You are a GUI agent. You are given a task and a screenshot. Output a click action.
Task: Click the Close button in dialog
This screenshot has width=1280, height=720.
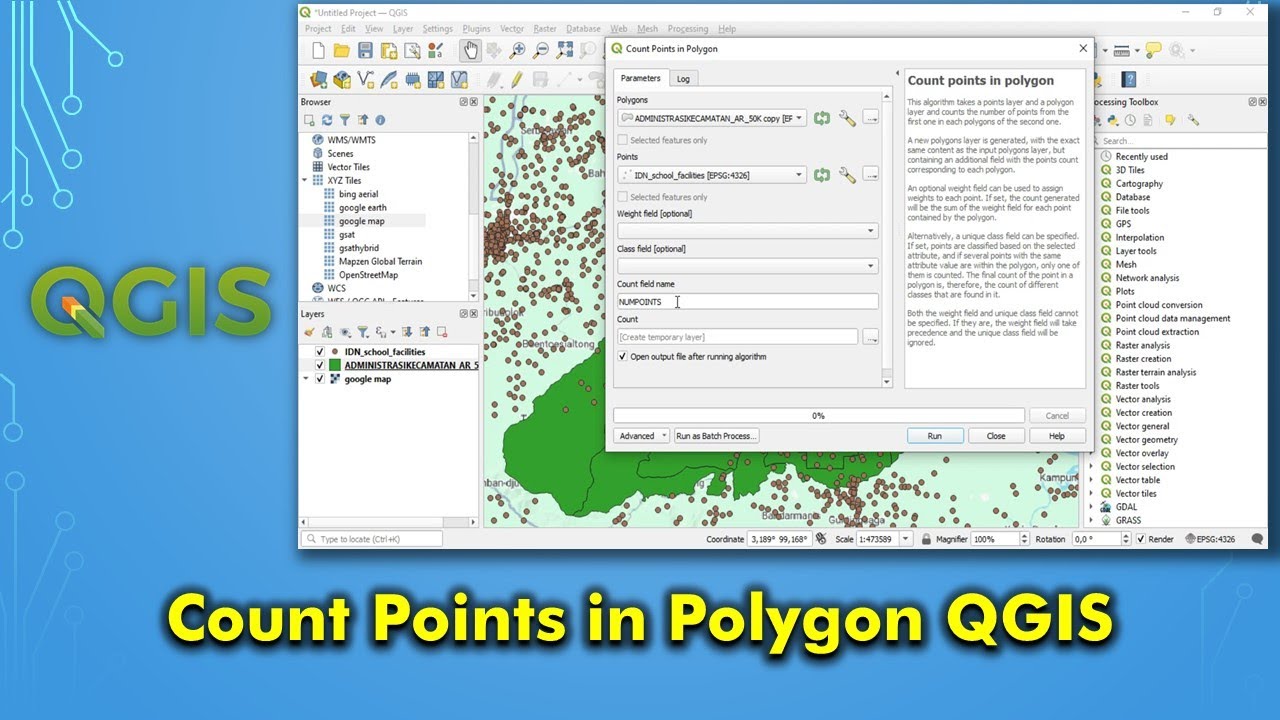(996, 436)
